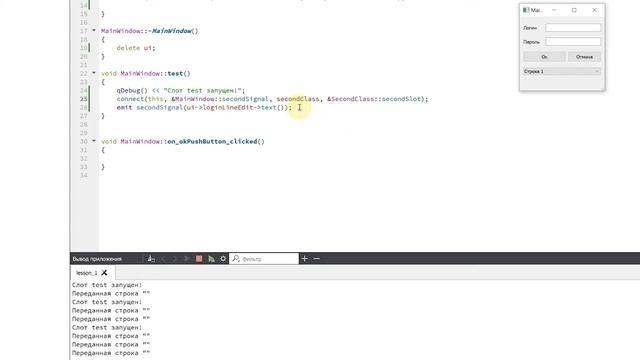The image size is (640, 360).
Task: Open the Строка 1 combo box
Action: [562, 71]
